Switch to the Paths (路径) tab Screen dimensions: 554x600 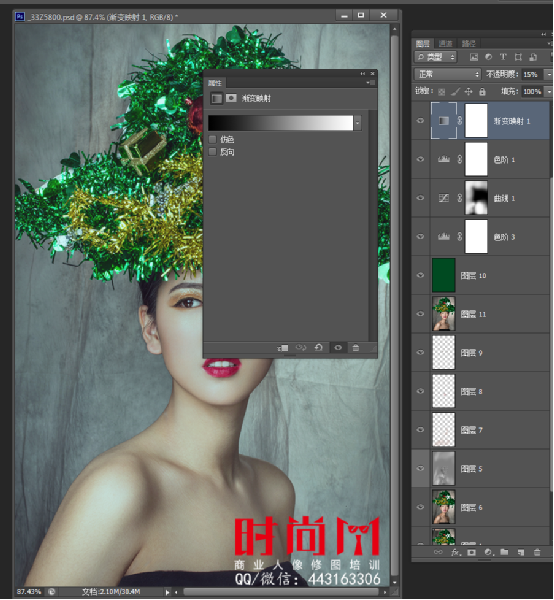pos(469,43)
